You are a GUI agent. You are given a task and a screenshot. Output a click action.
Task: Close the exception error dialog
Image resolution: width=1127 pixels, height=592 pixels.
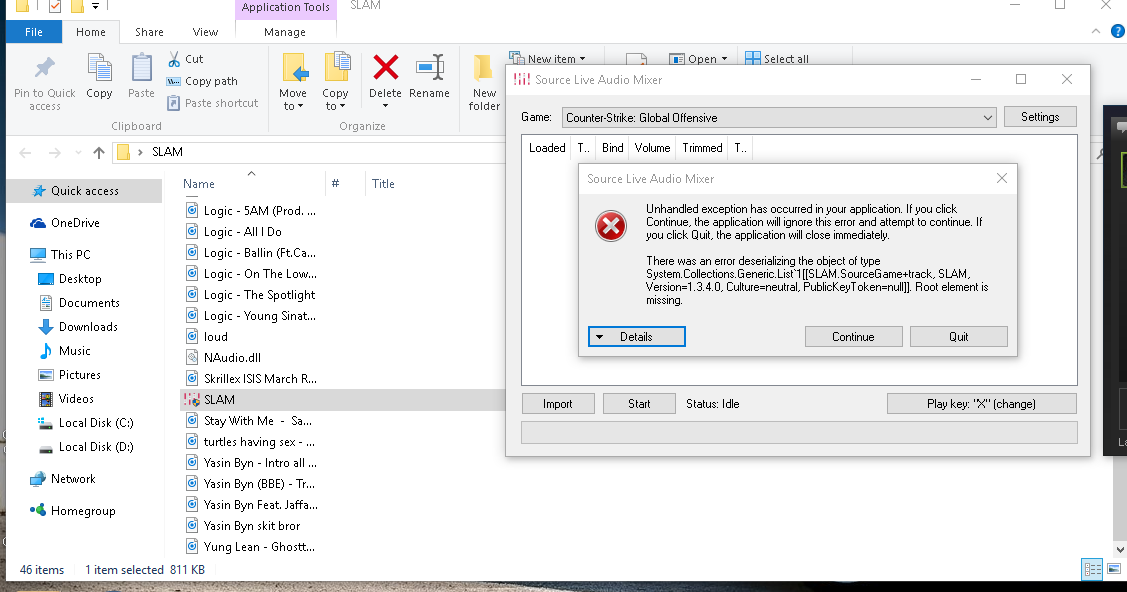1002,178
